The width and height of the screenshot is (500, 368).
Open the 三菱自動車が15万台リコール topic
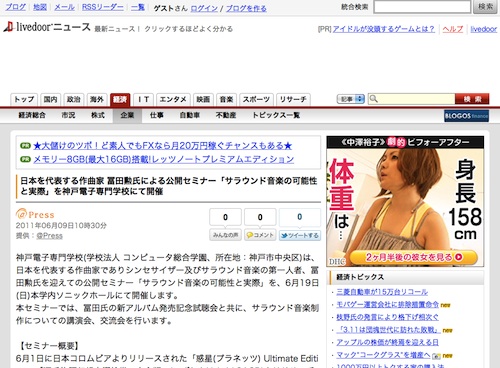click(x=382, y=292)
